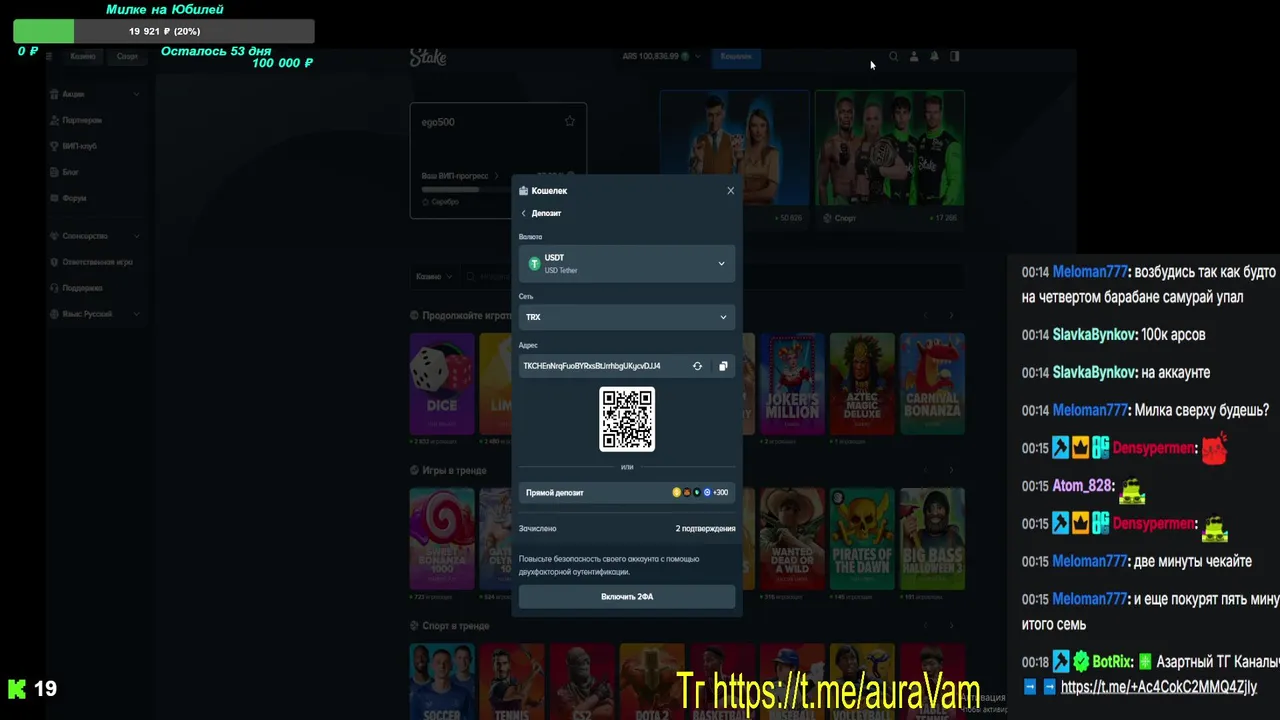Click the blue Кошелек button in header
Viewport: 1280px width, 720px height.
(x=736, y=57)
